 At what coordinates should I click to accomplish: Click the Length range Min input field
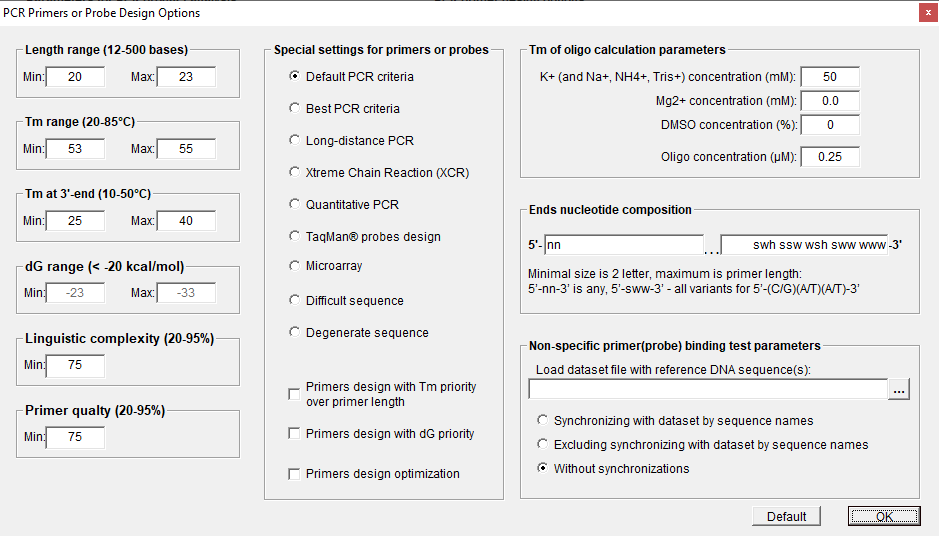pos(75,77)
